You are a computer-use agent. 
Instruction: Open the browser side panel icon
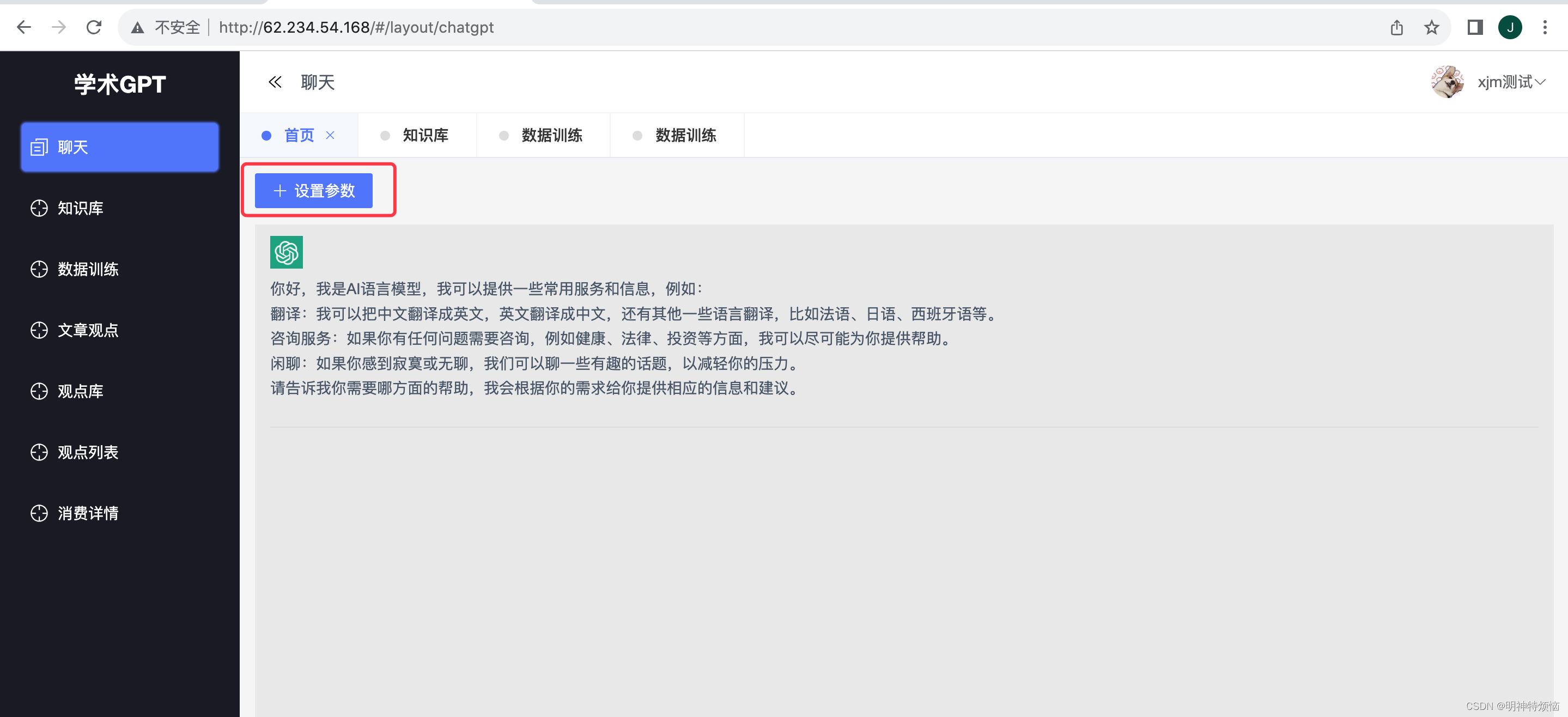click(x=1474, y=27)
